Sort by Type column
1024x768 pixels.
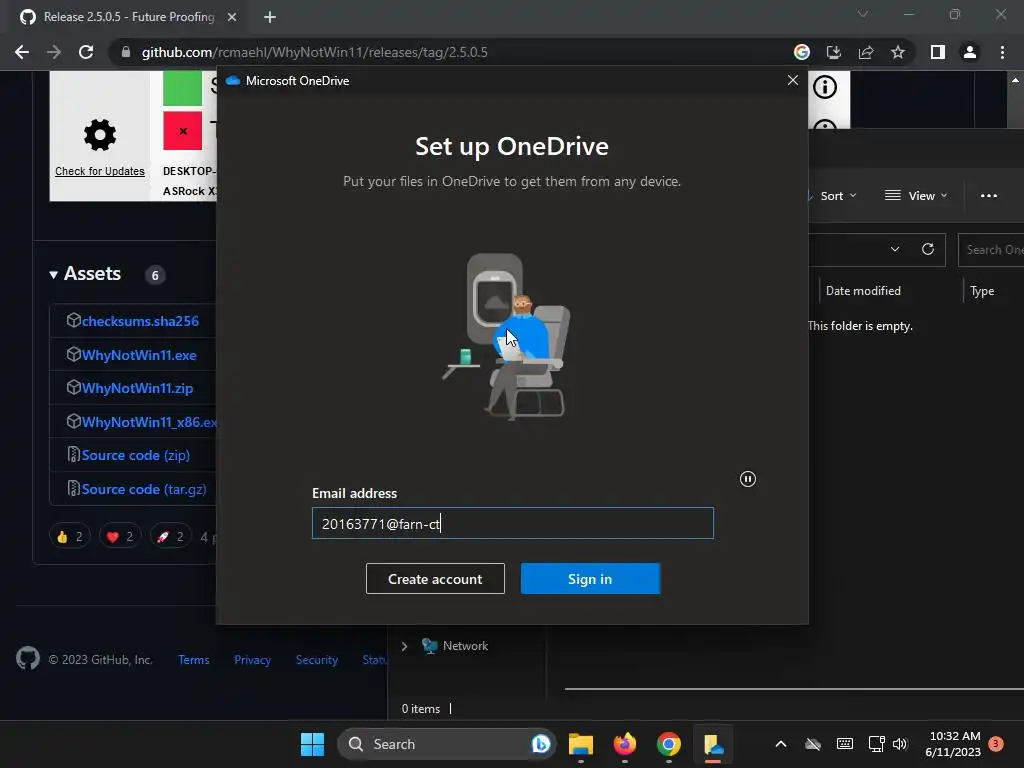click(x=982, y=291)
